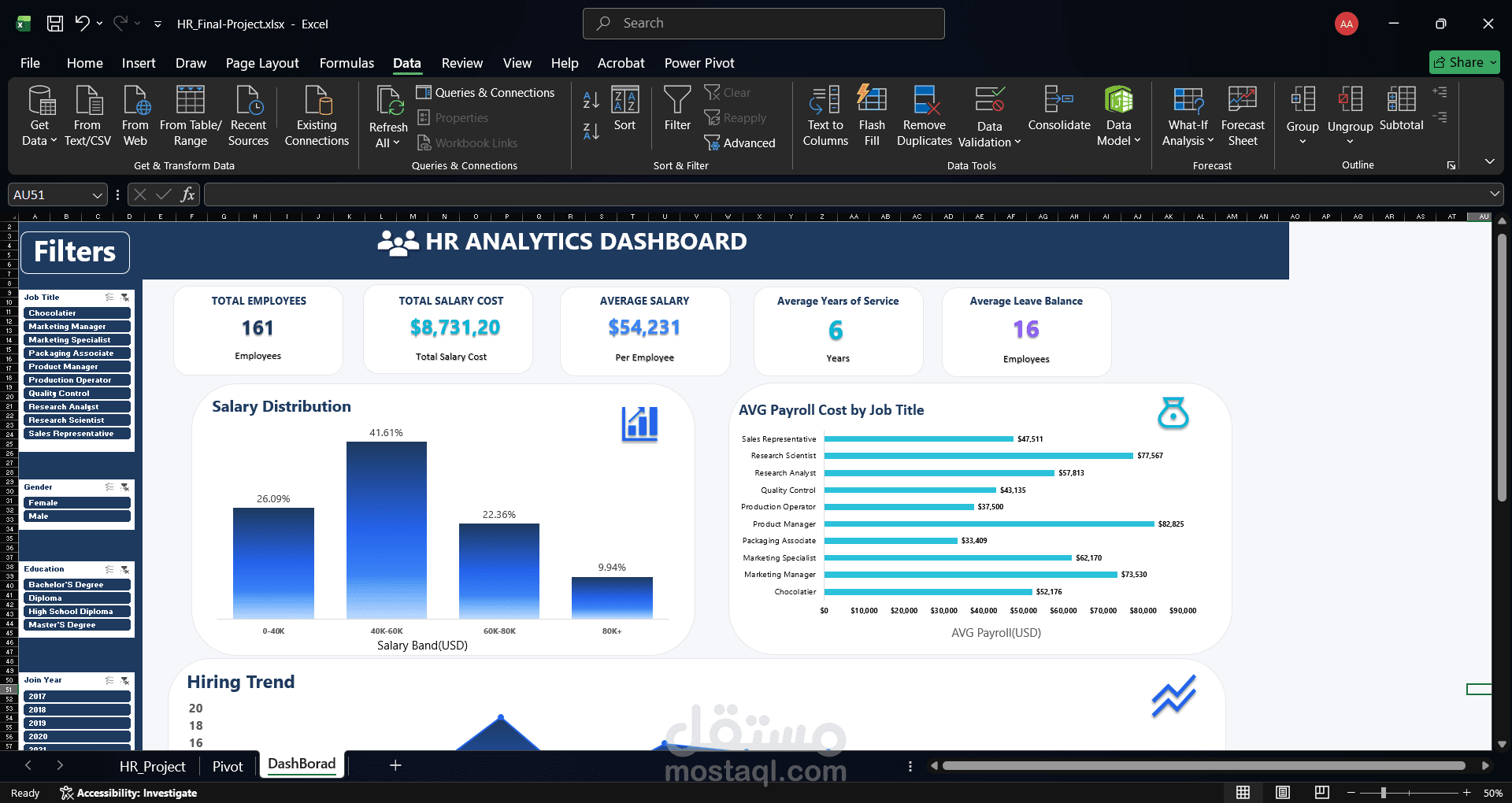Screen dimensions: 1512x803
Task: Add a new sheet
Action: [395, 765]
